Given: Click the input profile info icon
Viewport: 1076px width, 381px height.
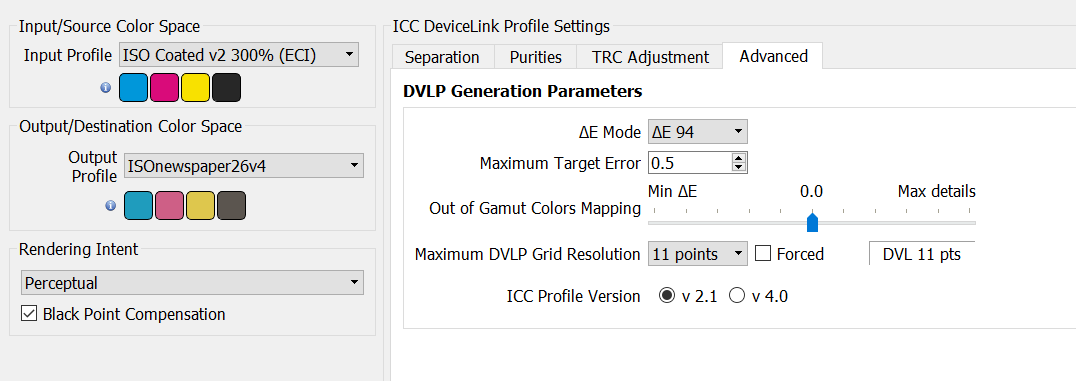Looking at the screenshot, I should (105, 88).
